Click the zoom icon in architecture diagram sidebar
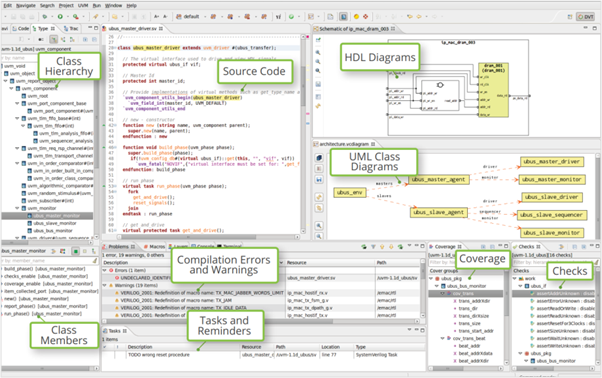 click(319, 225)
